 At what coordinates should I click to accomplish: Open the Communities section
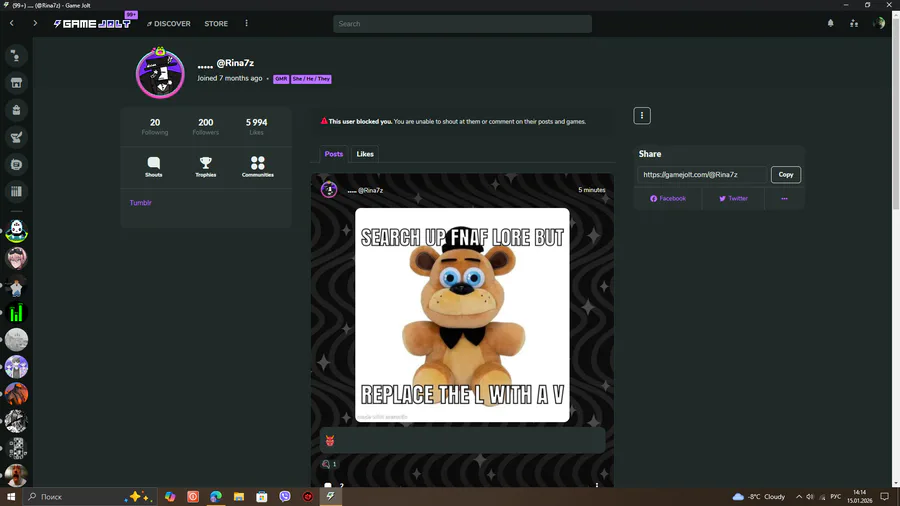(258, 167)
